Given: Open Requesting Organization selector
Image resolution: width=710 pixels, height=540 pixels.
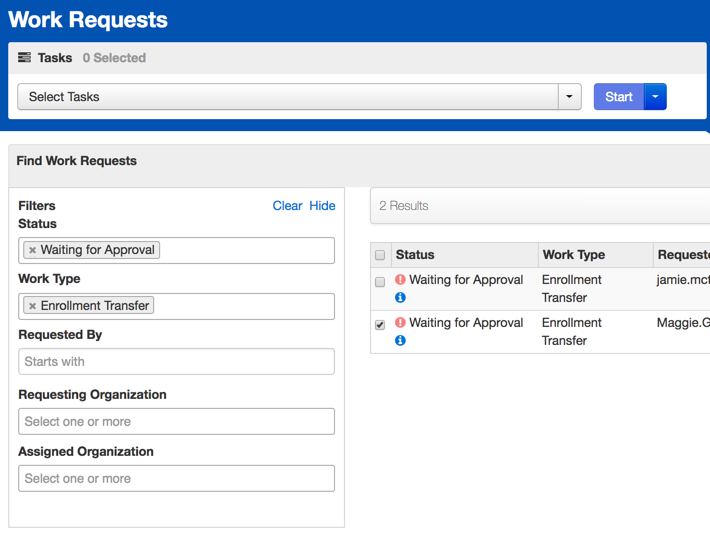Looking at the screenshot, I should [176, 422].
